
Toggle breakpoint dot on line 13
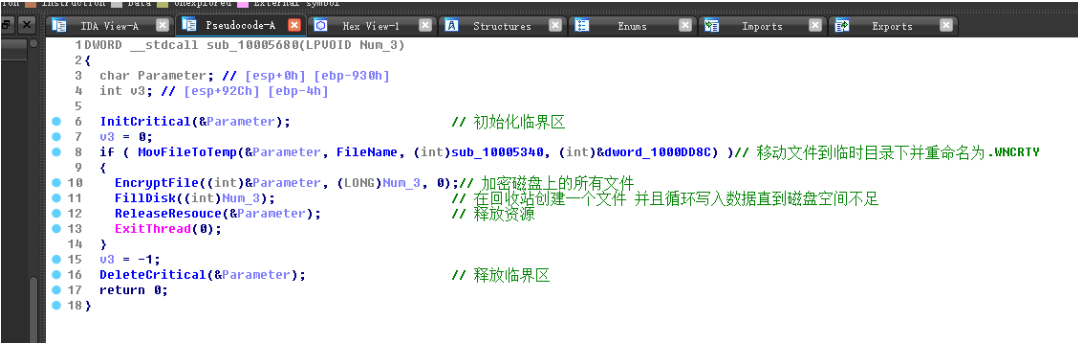[56, 229]
